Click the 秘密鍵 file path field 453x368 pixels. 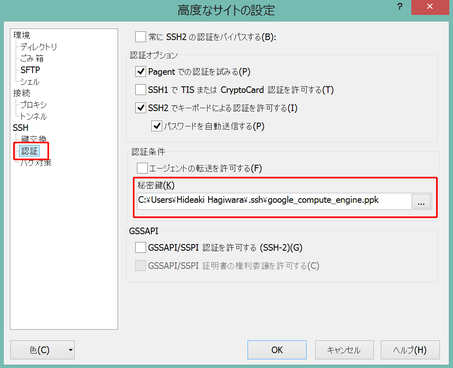(274, 201)
